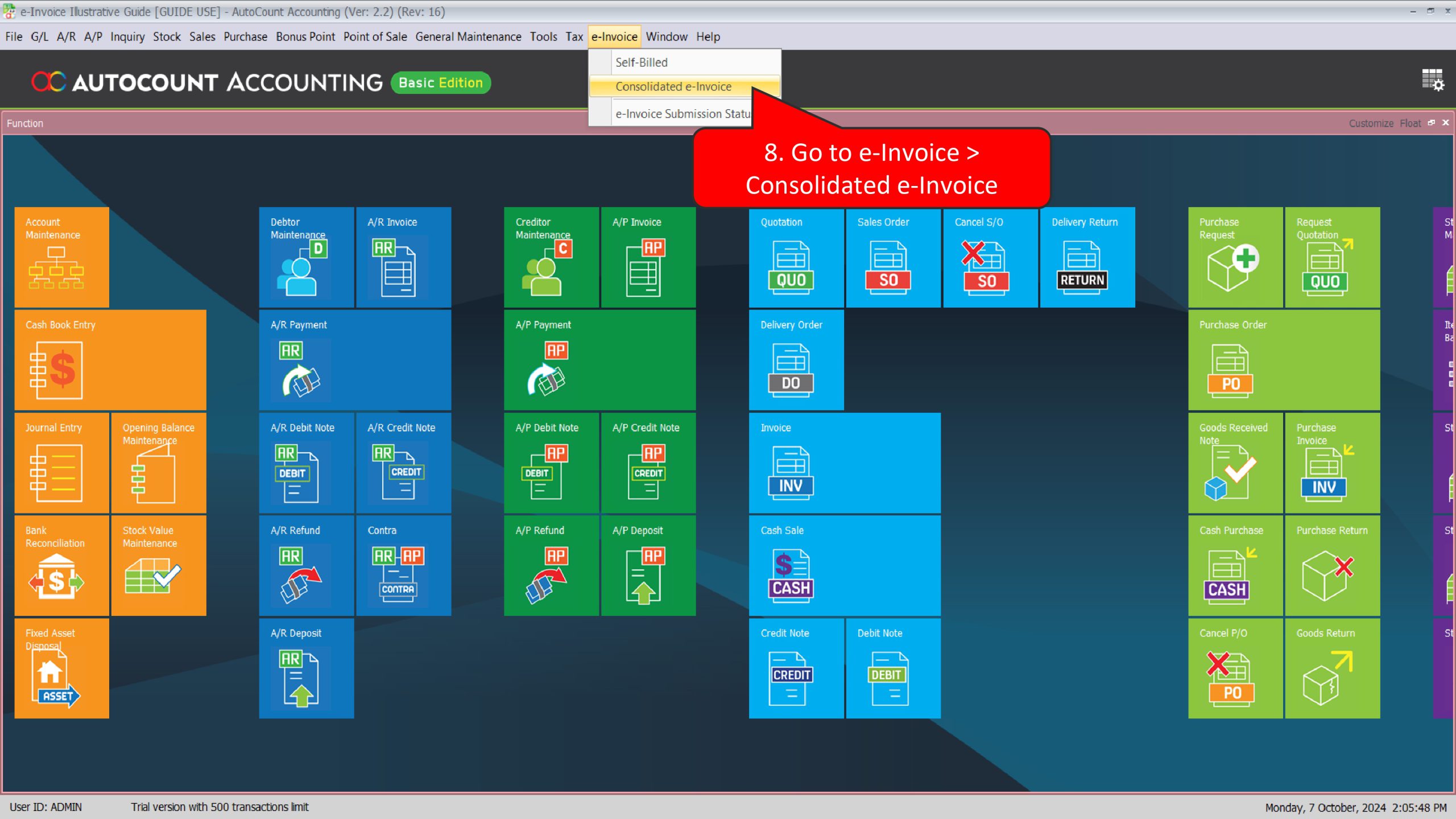Open the Bank Reconciliation tile

click(61, 565)
